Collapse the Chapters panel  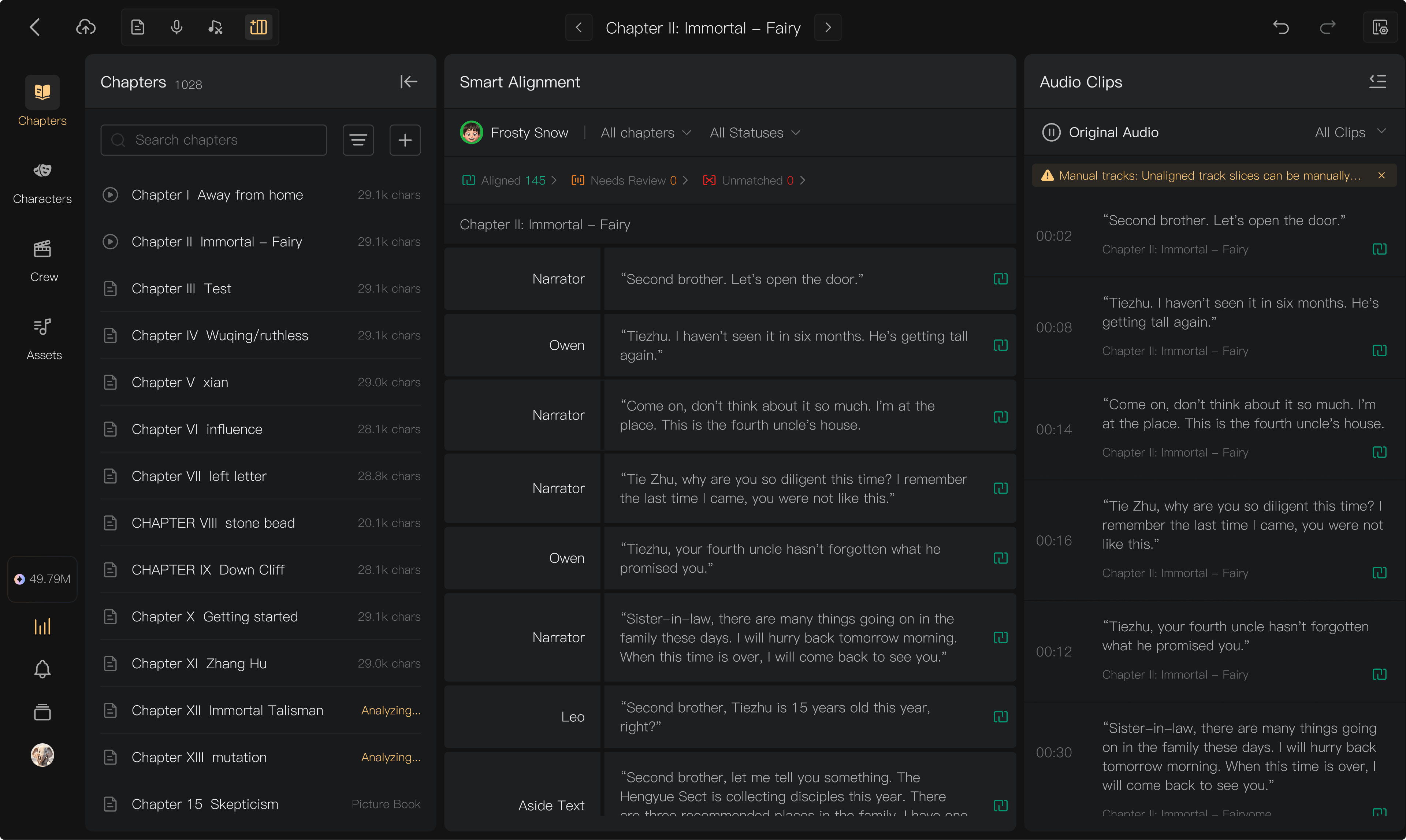click(409, 82)
